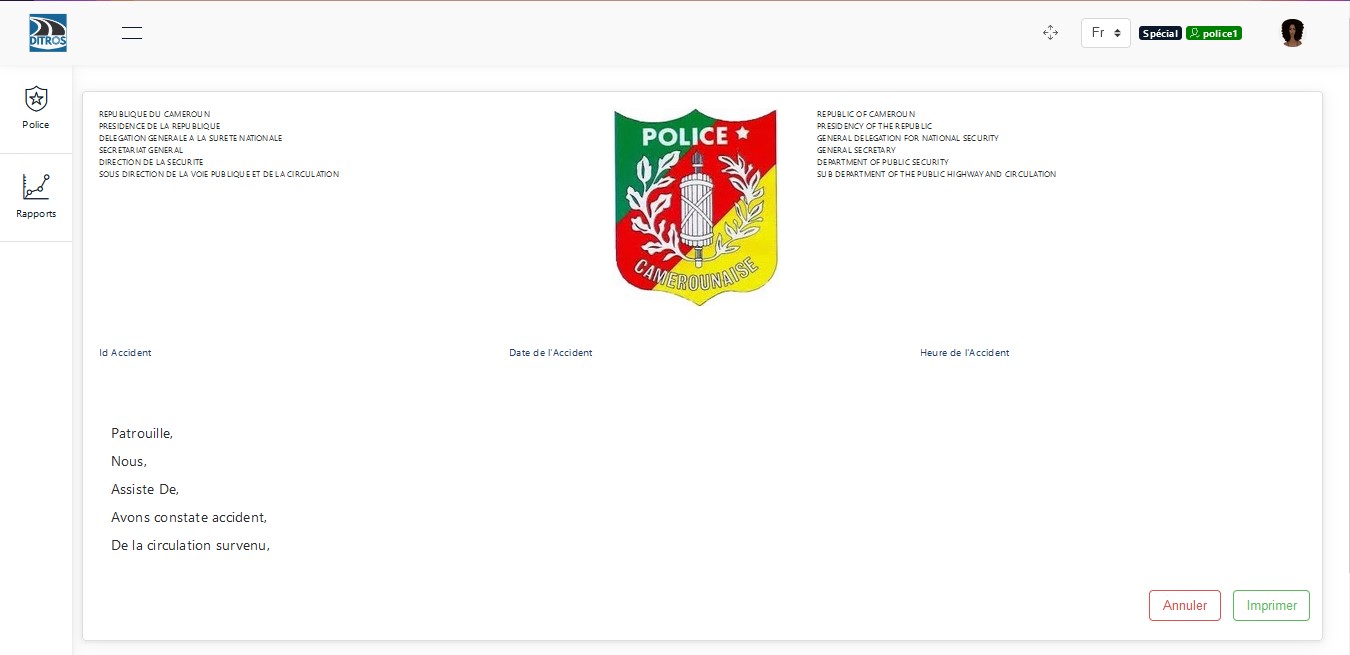The width and height of the screenshot is (1350, 655).
Task: Click the DITROS logo
Action: pyautogui.click(x=48, y=33)
